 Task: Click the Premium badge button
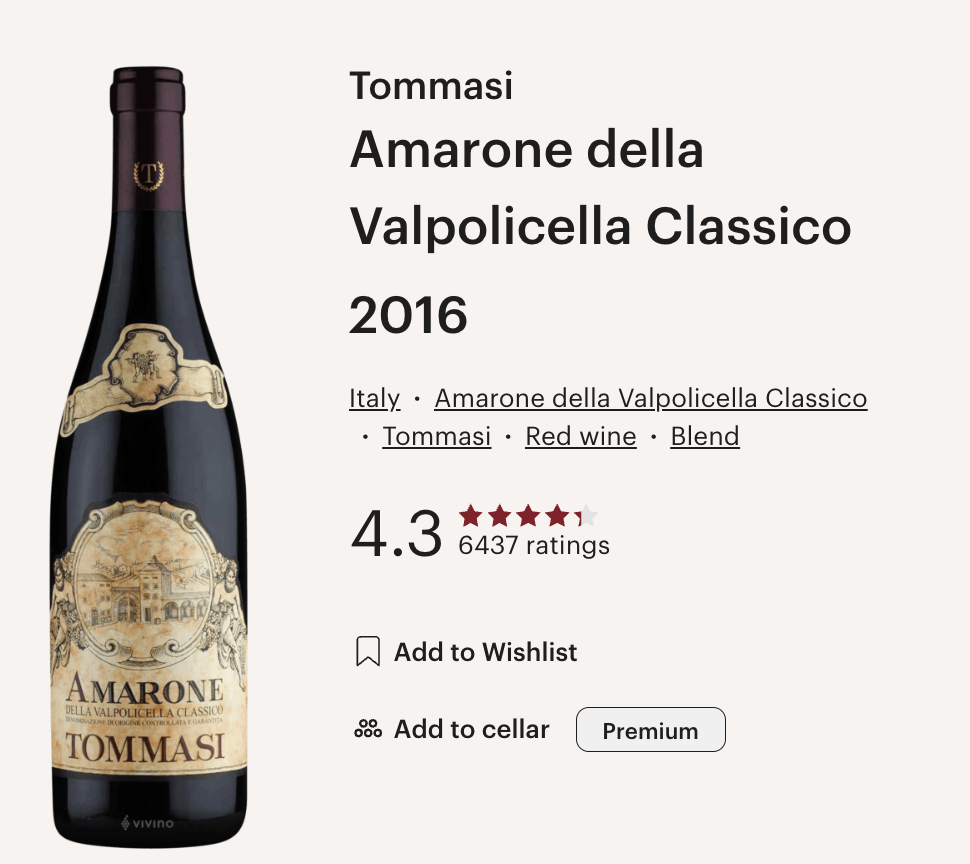651,730
